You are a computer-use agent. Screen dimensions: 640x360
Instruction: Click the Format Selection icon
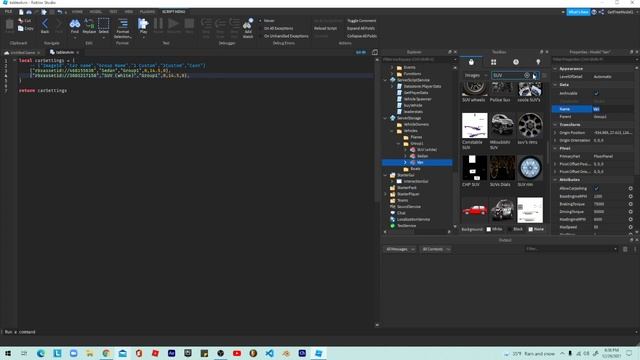pyautogui.click(x=123, y=24)
